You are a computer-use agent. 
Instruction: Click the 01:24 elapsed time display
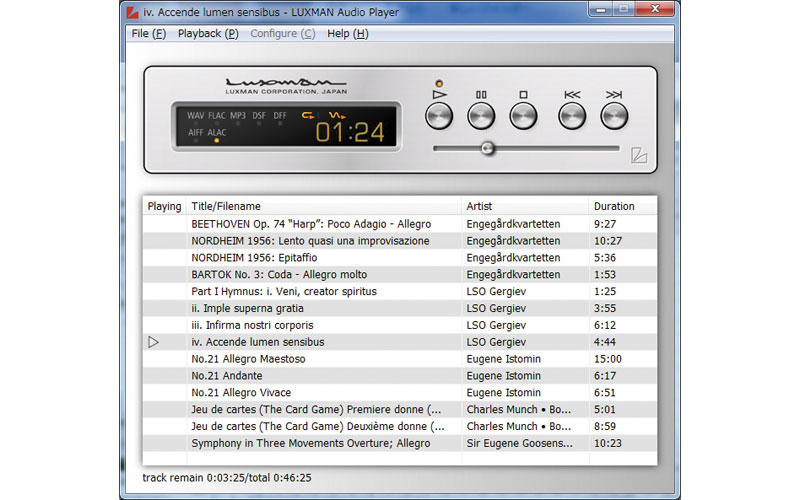(x=349, y=133)
